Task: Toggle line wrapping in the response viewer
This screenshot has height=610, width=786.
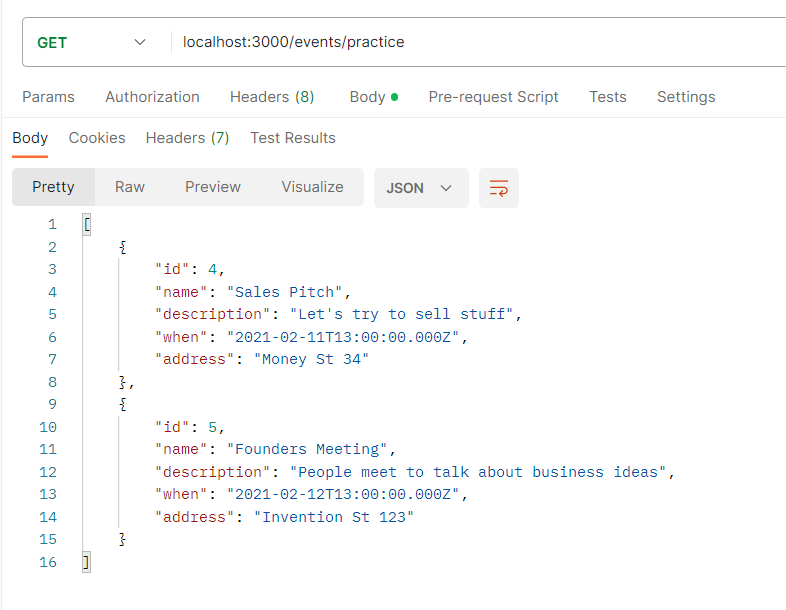Action: (499, 188)
